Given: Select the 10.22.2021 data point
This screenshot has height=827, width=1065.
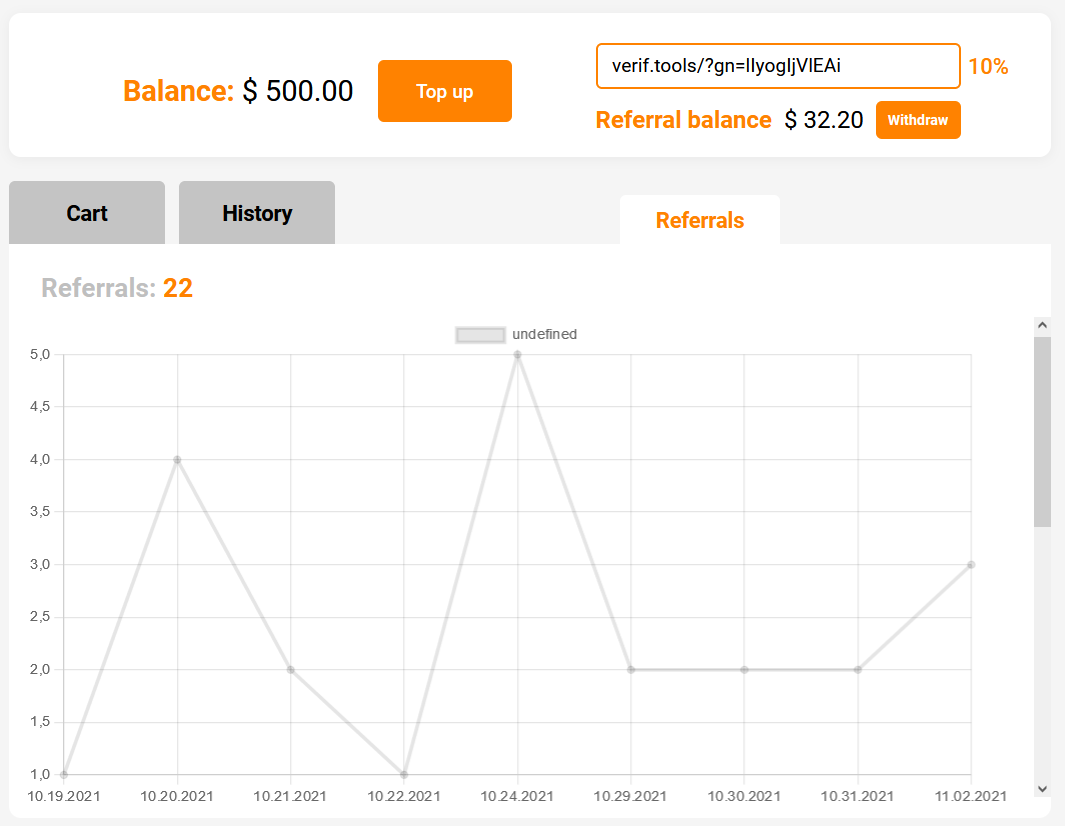Looking at the screenshot, I should 404,774.
